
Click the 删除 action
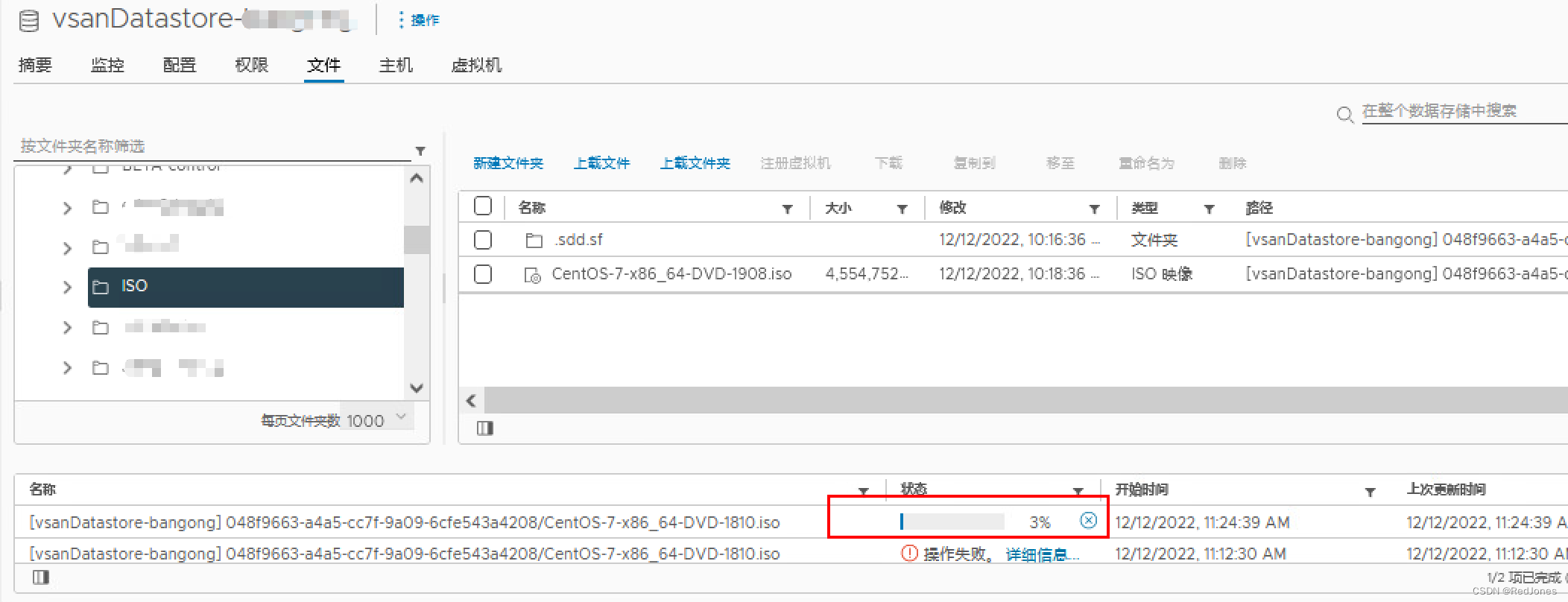[1233, 163]
